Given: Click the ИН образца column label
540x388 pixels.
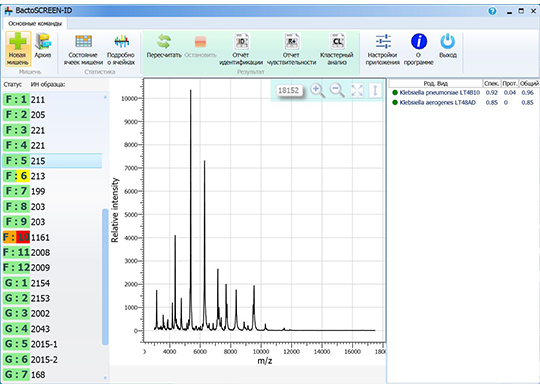Looking at the screenshot, I should tap(48, 84).
